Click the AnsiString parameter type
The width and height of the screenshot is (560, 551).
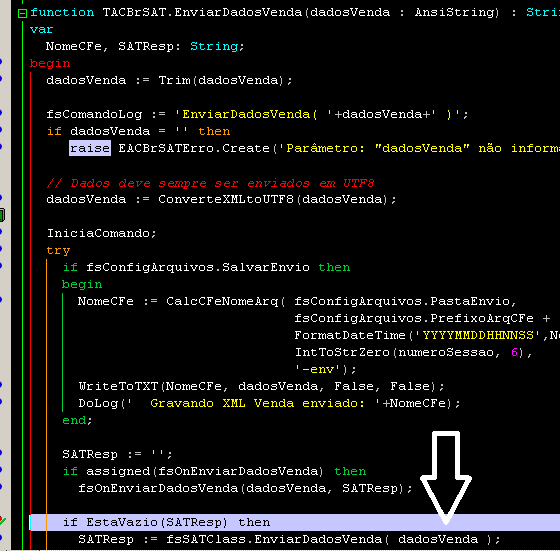pyautogui.click(x=456, y=12)
